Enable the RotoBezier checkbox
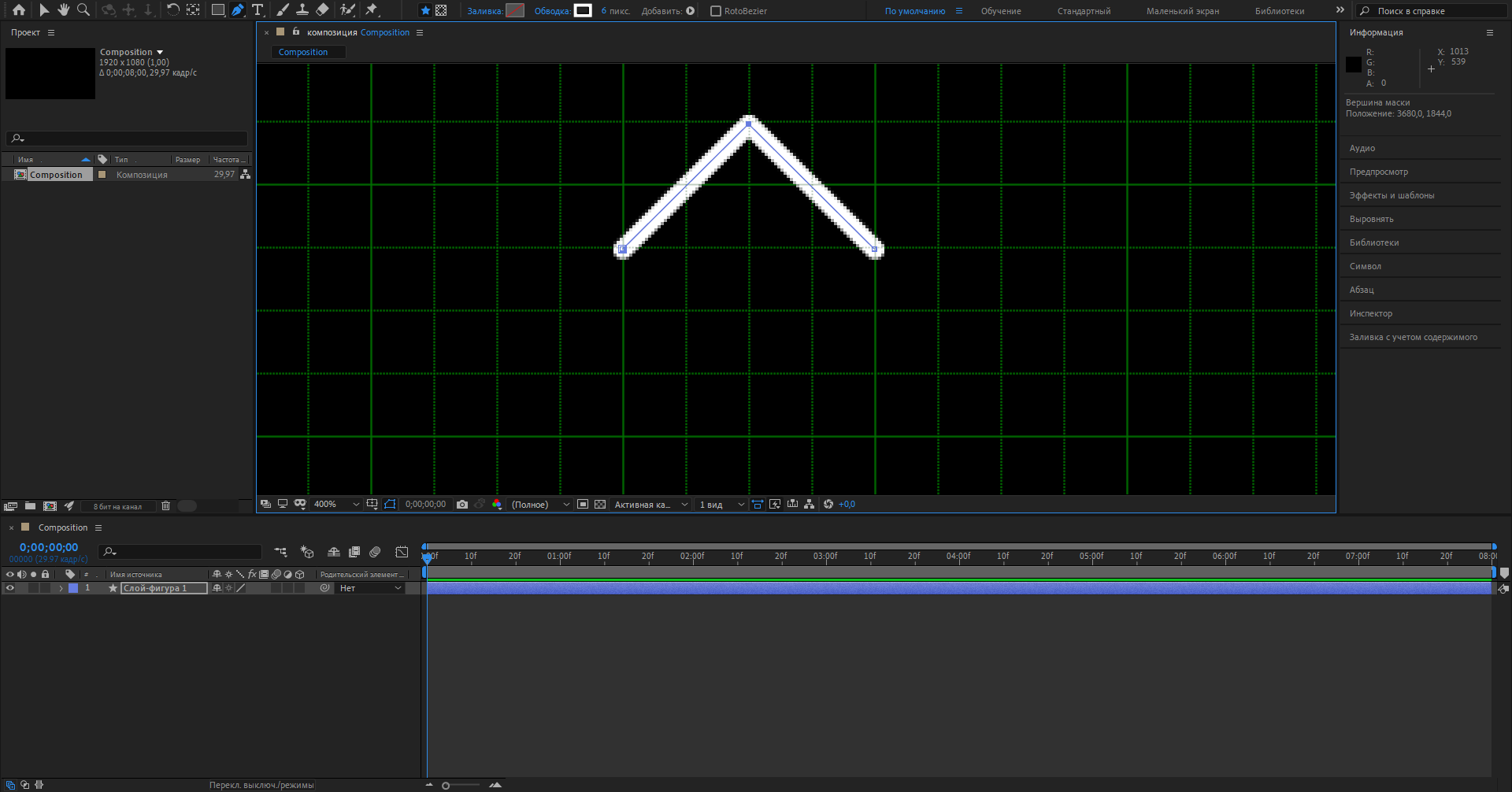This screenshot has width=1512, height=792. pos(716,11)
